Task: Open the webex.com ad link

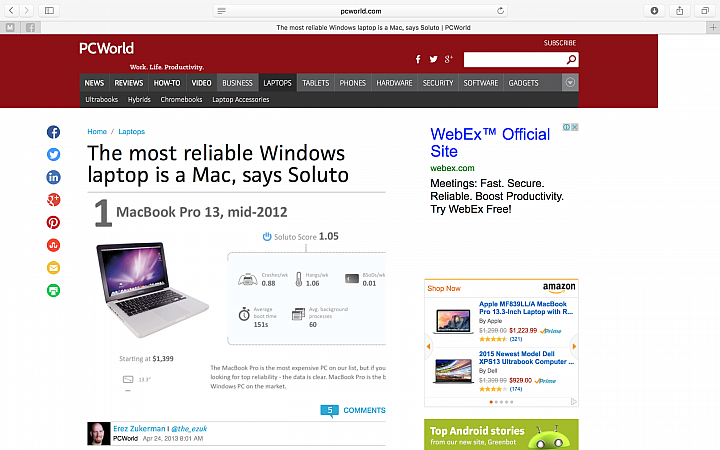Action: click(x=452, y=168)
